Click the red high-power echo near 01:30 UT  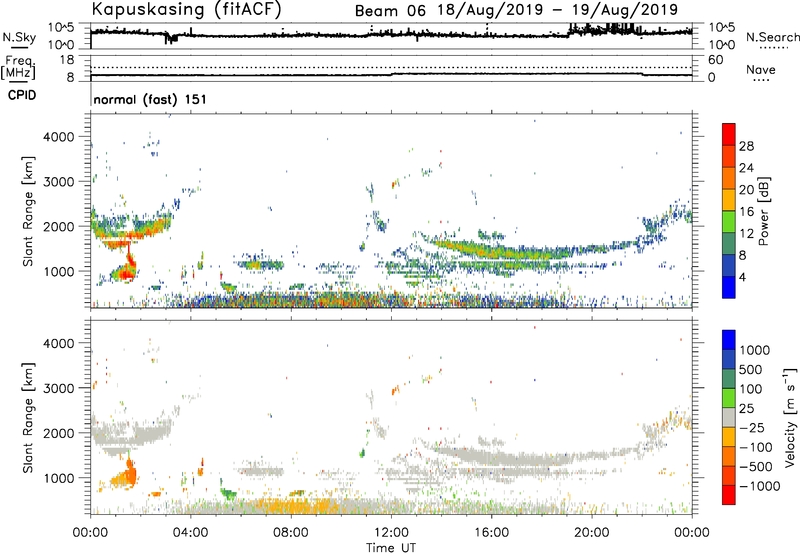pyautogui.click(x=124, y=274)
